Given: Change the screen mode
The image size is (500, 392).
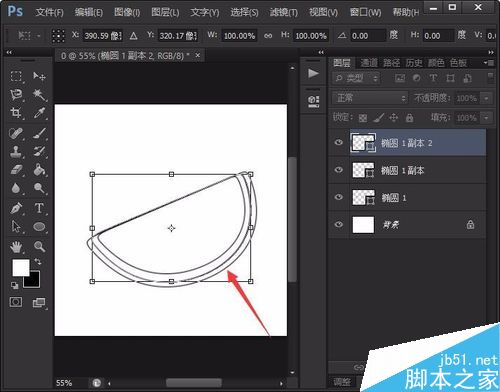Looking at the screenshot, I should coord(39,303).
